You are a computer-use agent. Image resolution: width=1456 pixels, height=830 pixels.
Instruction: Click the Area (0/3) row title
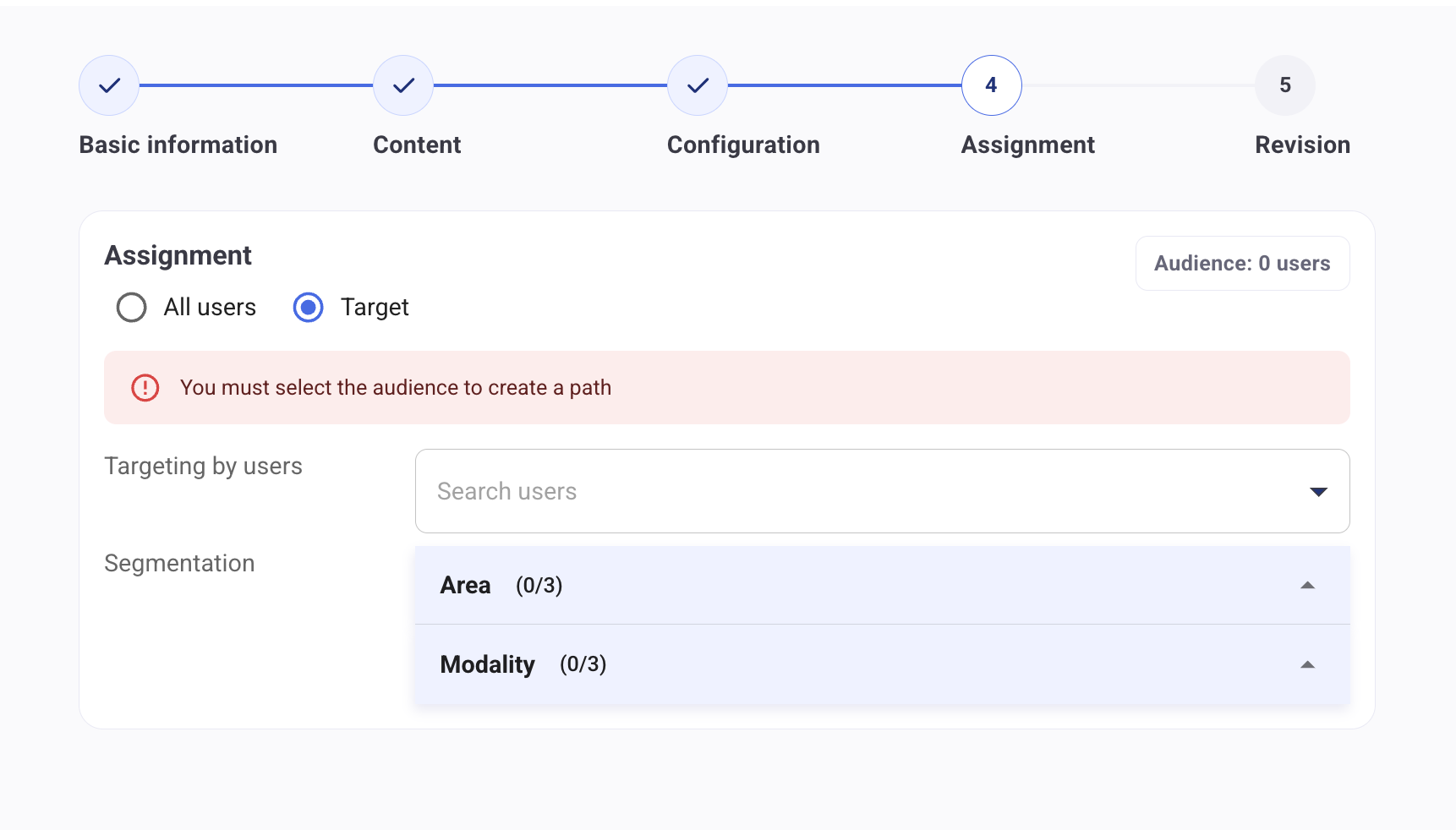tap(501, 586)
